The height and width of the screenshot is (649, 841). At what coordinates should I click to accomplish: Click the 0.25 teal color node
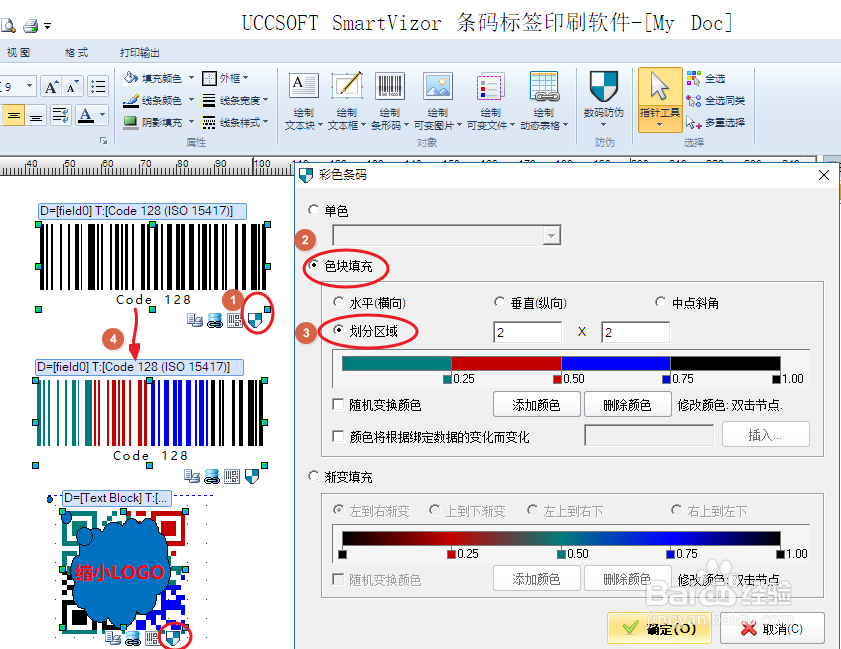[447, 379]
